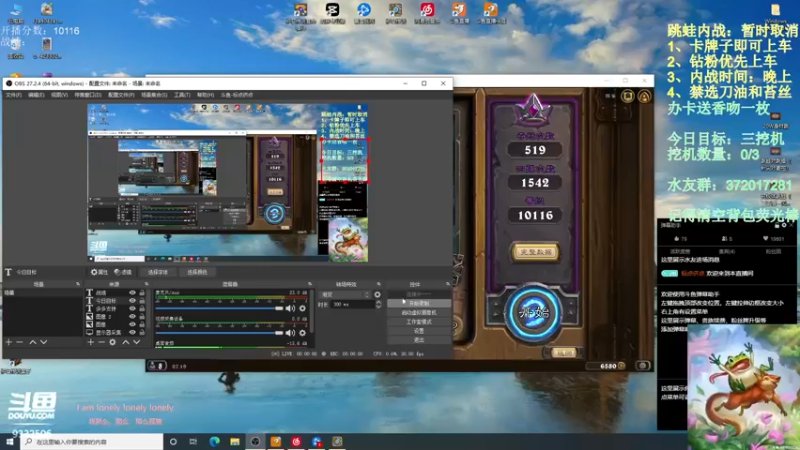This screenshot has height=450, width=800.
Task: Open the 工具(T) menu in OBS
Action: click(x=182, y=95)
